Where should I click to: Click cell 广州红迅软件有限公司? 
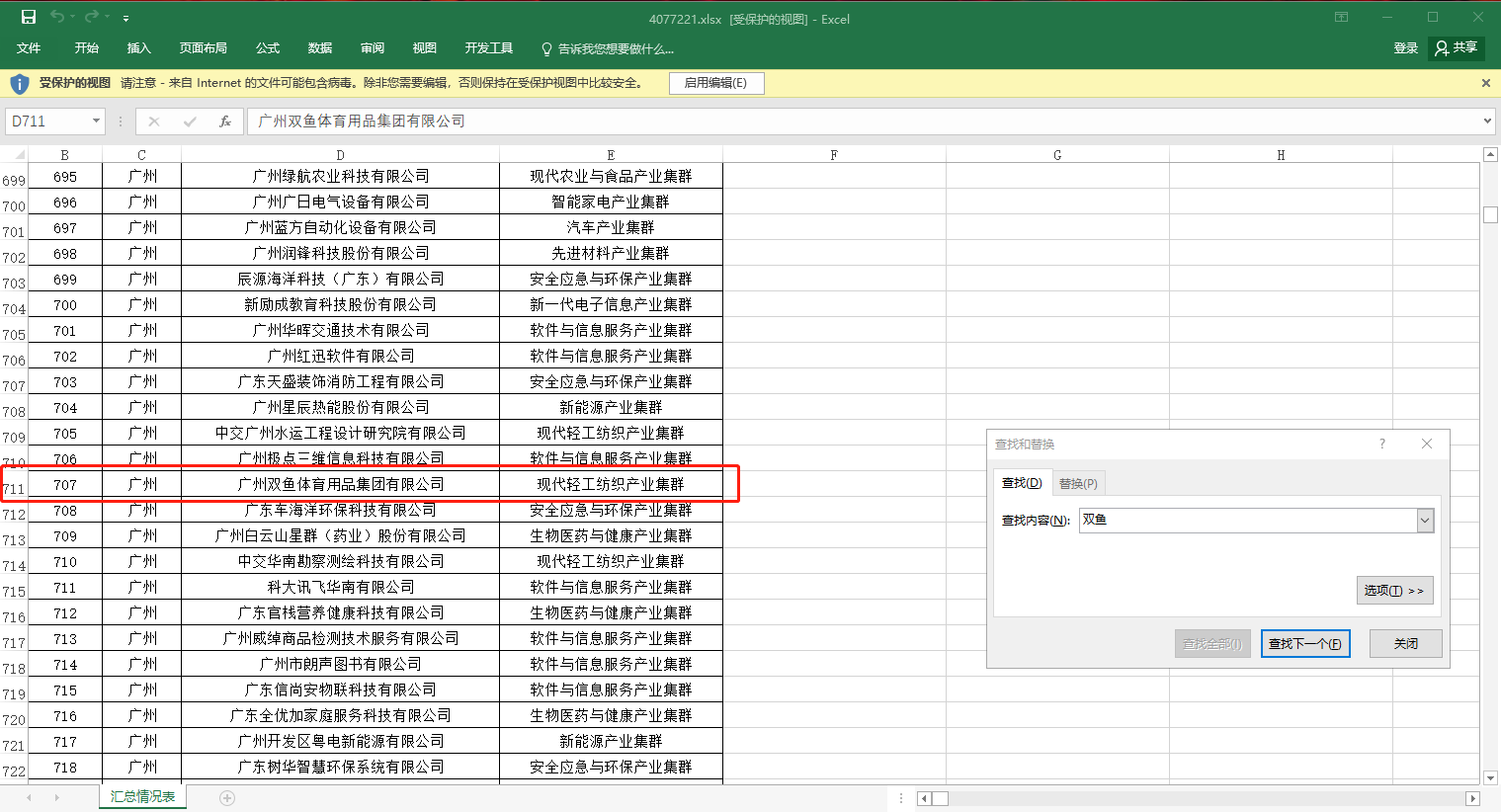pos(340,356)
